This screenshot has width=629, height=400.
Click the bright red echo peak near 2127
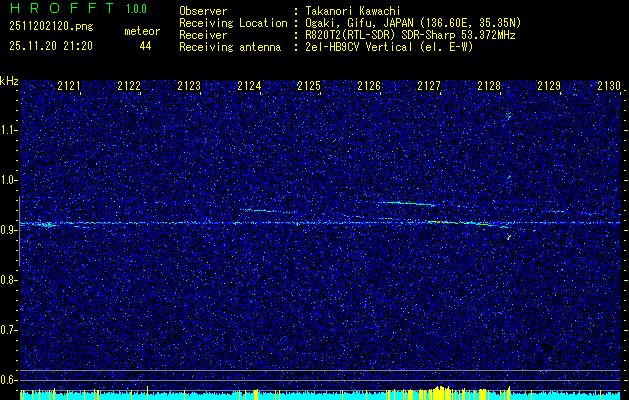[440, 221]
